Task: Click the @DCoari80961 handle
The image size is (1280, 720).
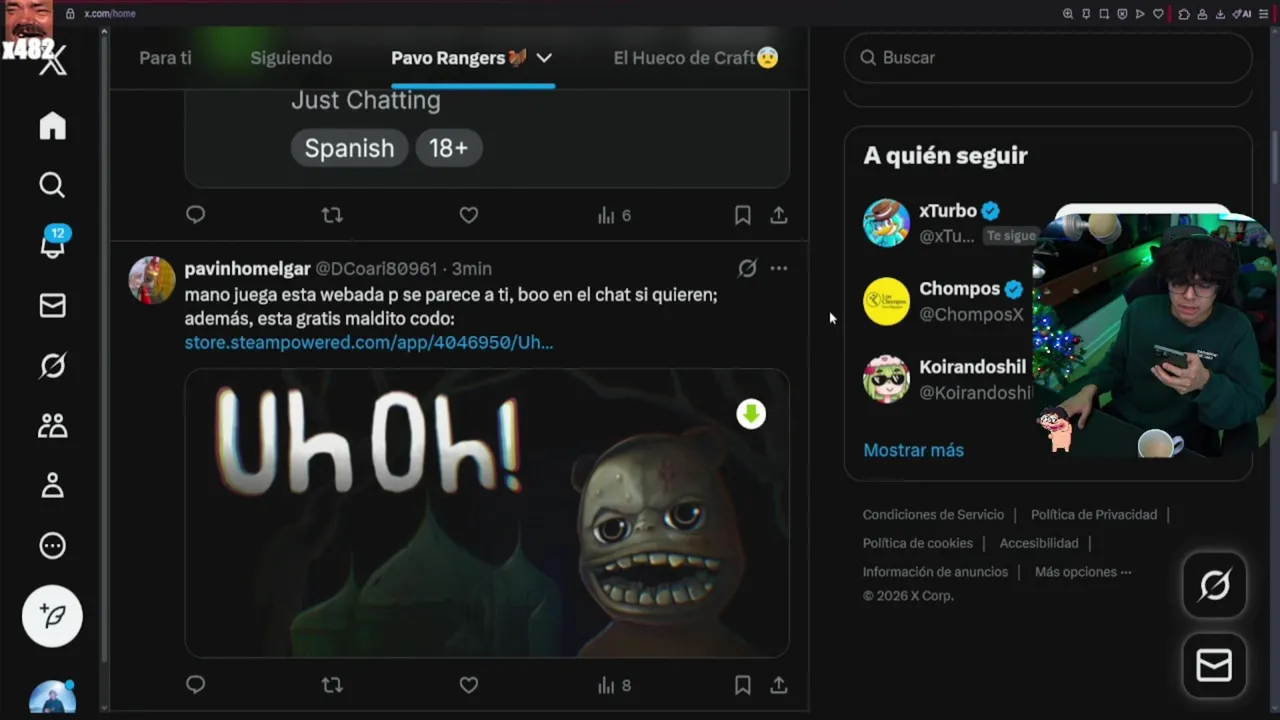Action: pos(376,268)
